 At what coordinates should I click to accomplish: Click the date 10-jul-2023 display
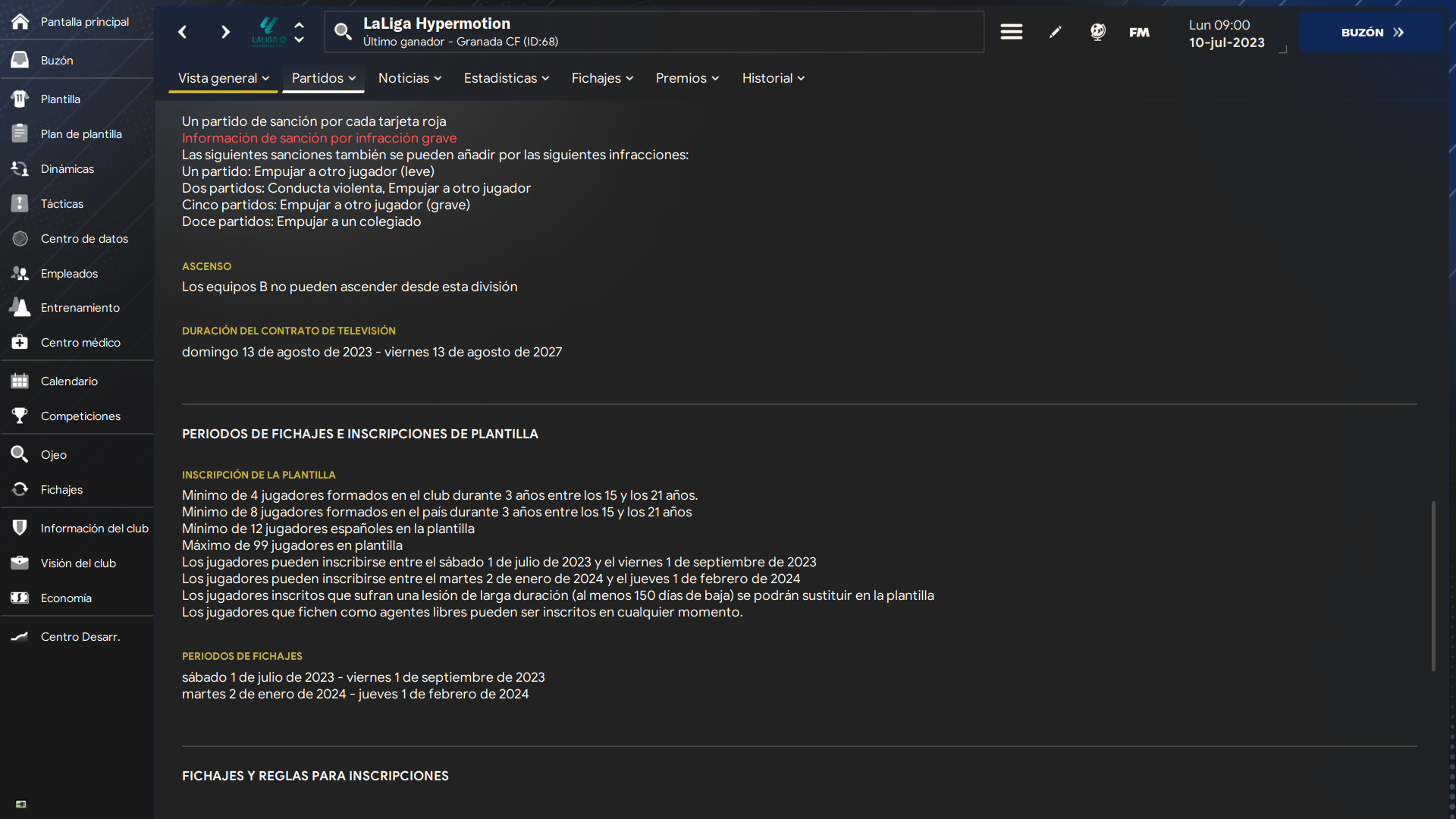click(x=1226, y=42)
